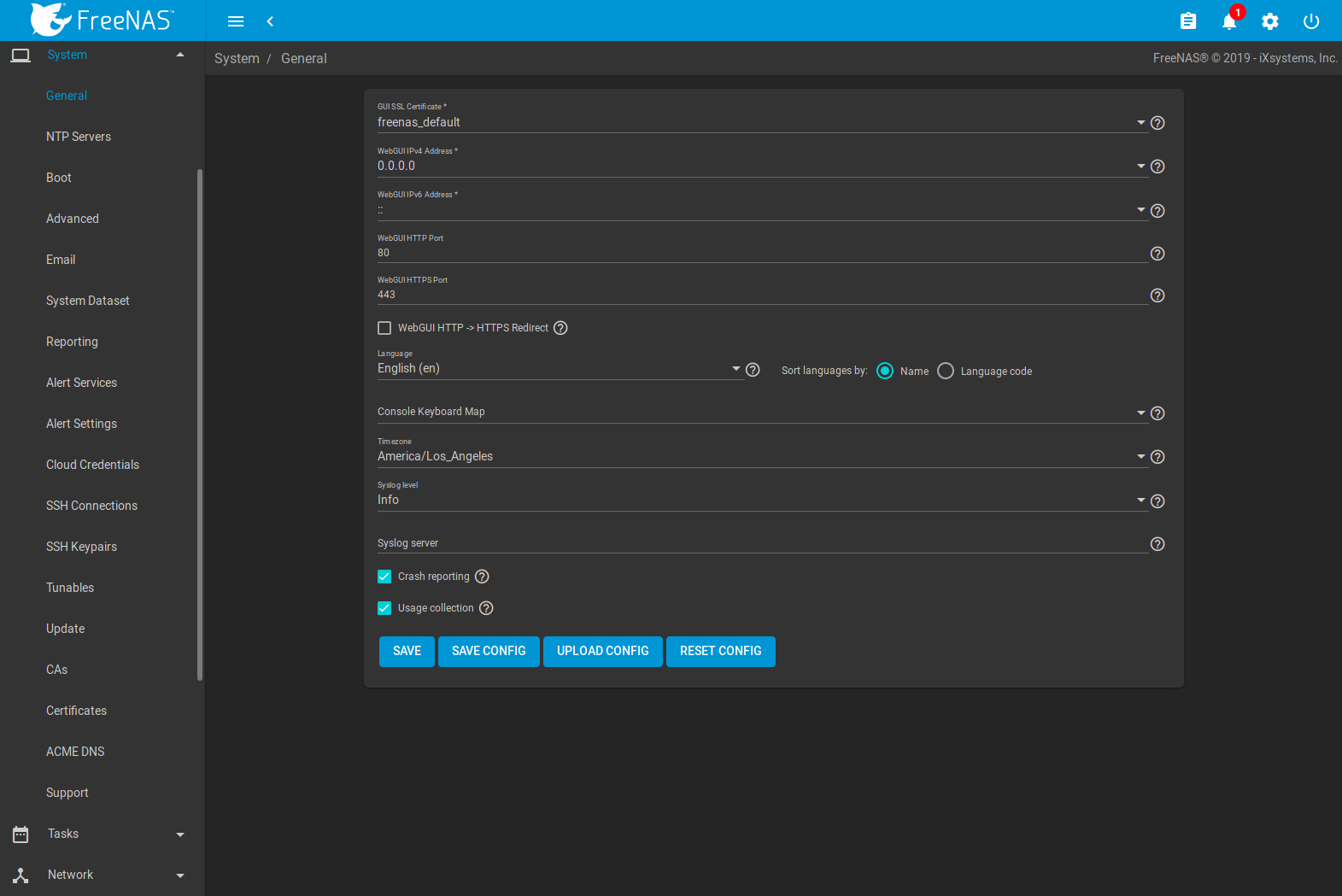Screen dimensions: 1342x896
Task: Open the WebGUI IPv6 Address dropdown
Action: [x=763, y=210]
